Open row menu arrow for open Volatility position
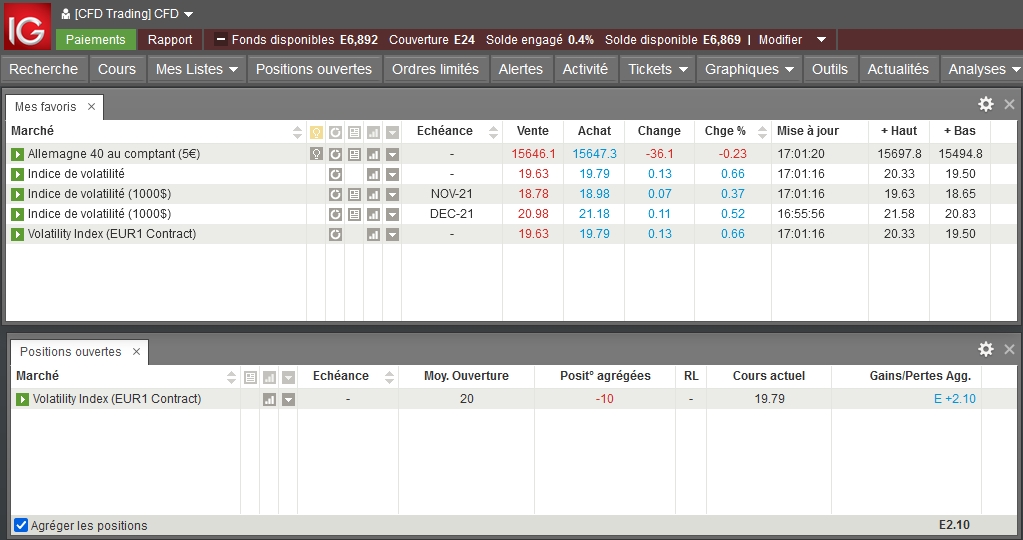This screenshot has height=540, width=1023. [x=288, y=399]
